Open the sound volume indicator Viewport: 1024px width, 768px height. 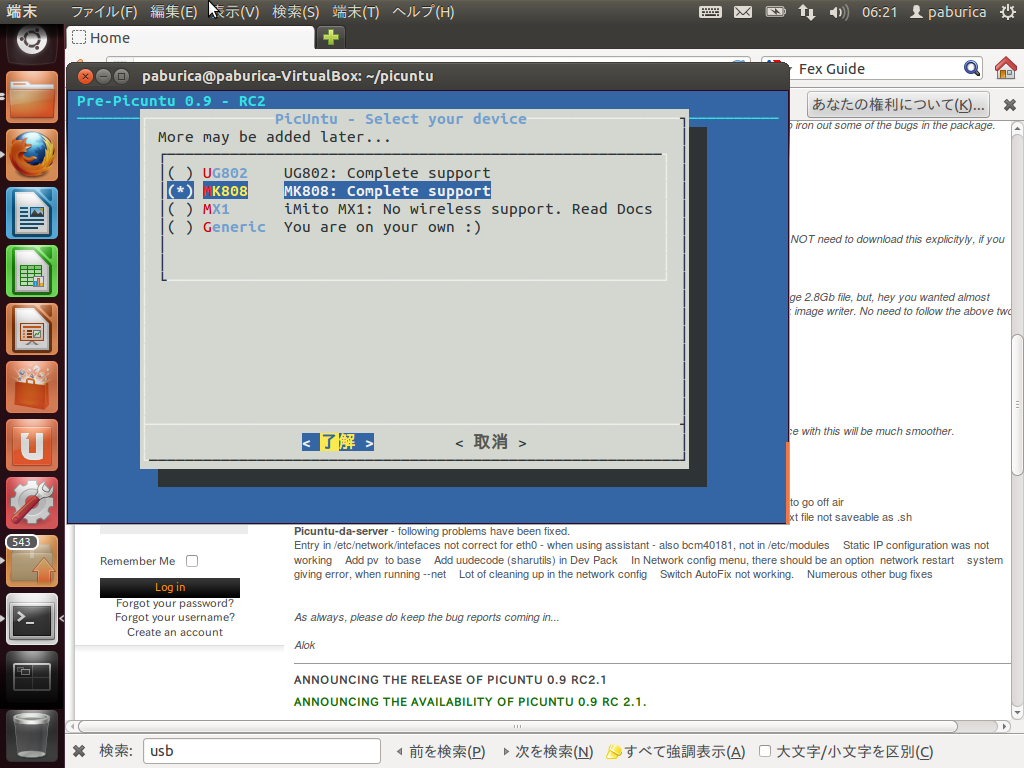point(839,12)
